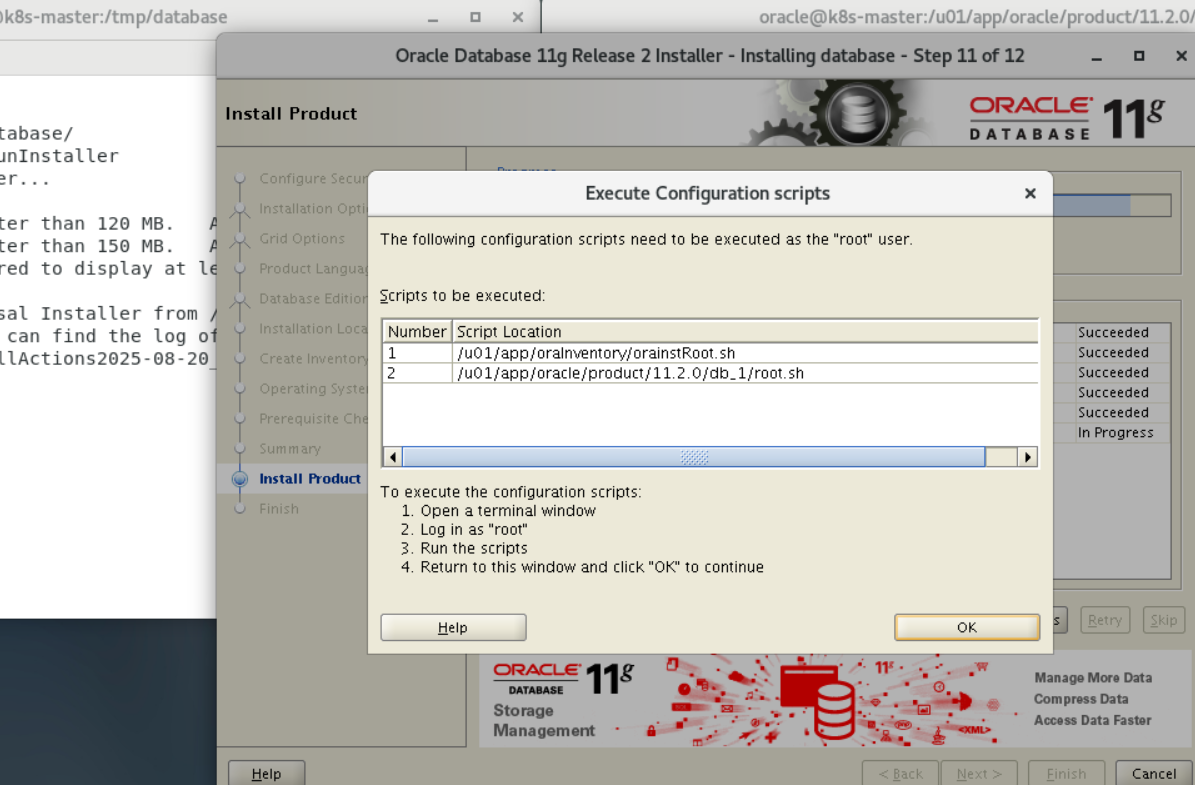Viewport: 1195px width, 785px height.
Task: Click the Retry button in installer
Action: 1104,620
